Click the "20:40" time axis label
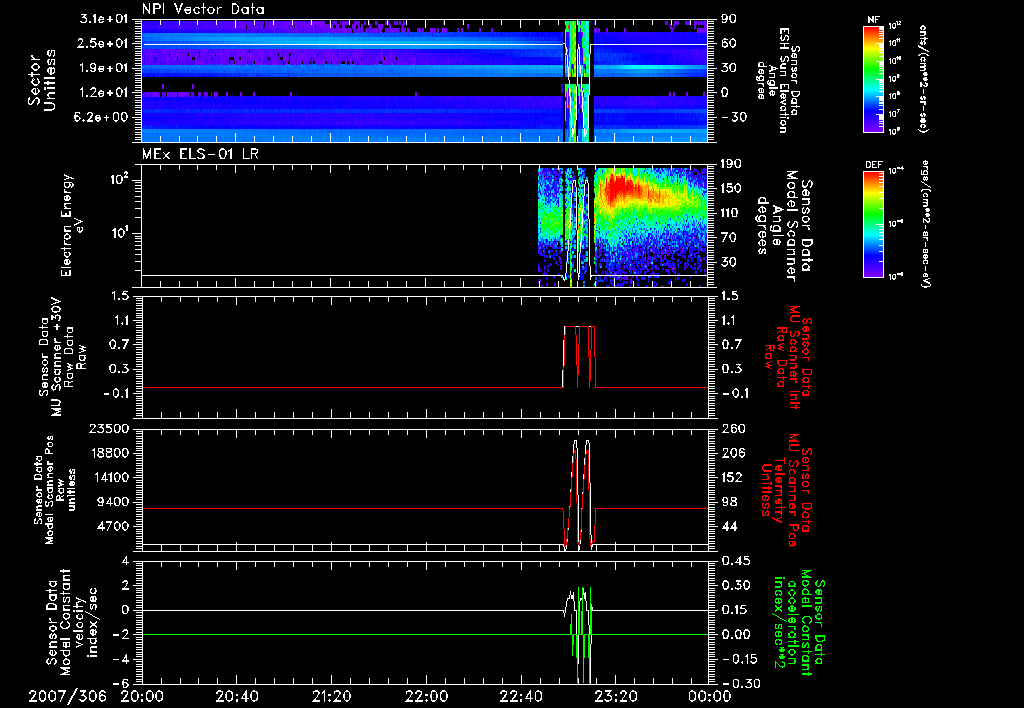 236,697
